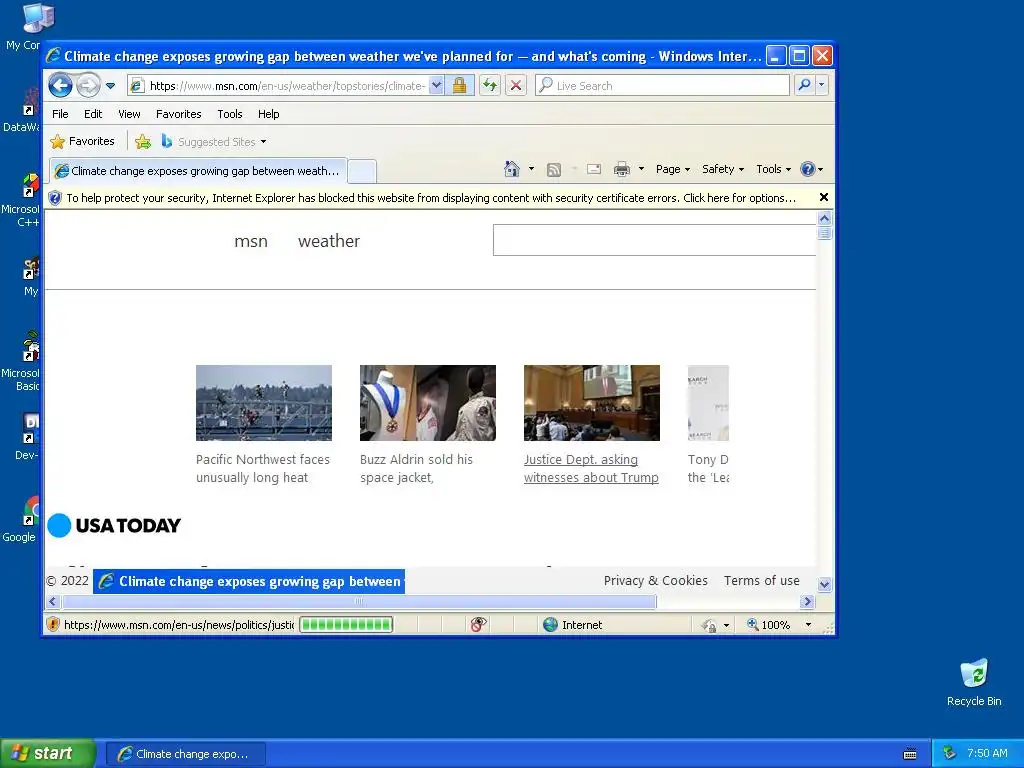Click the vertical scrollbar up arrow
Screen dimensions: 1024x768
pyautogui.click(x=824, y=218)
